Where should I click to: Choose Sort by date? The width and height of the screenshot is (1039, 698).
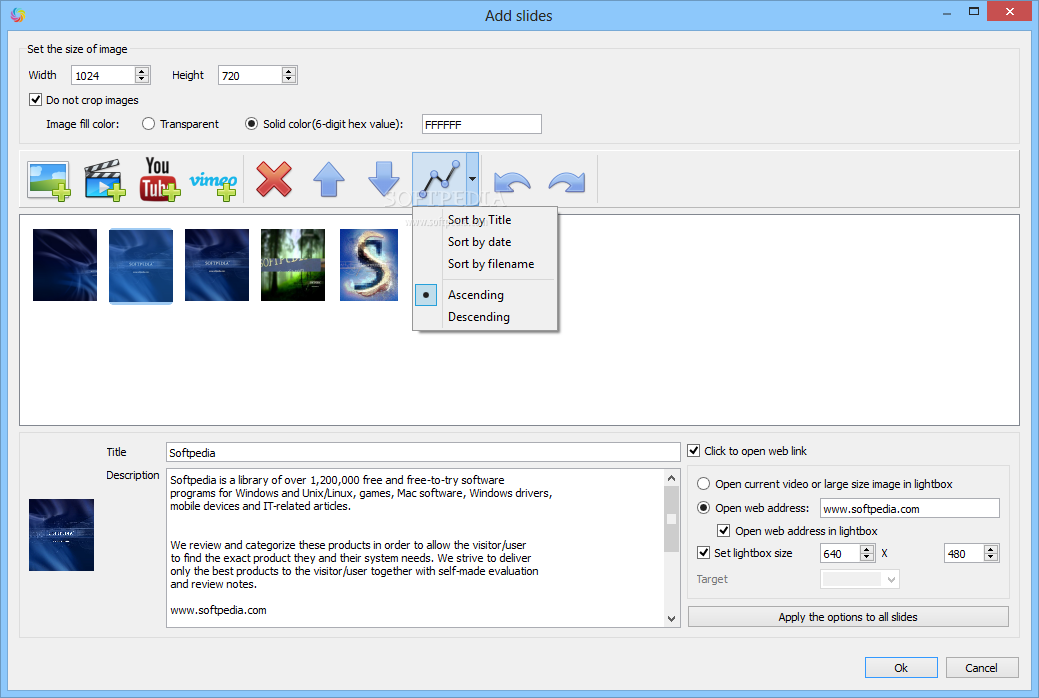coord(479,242)
